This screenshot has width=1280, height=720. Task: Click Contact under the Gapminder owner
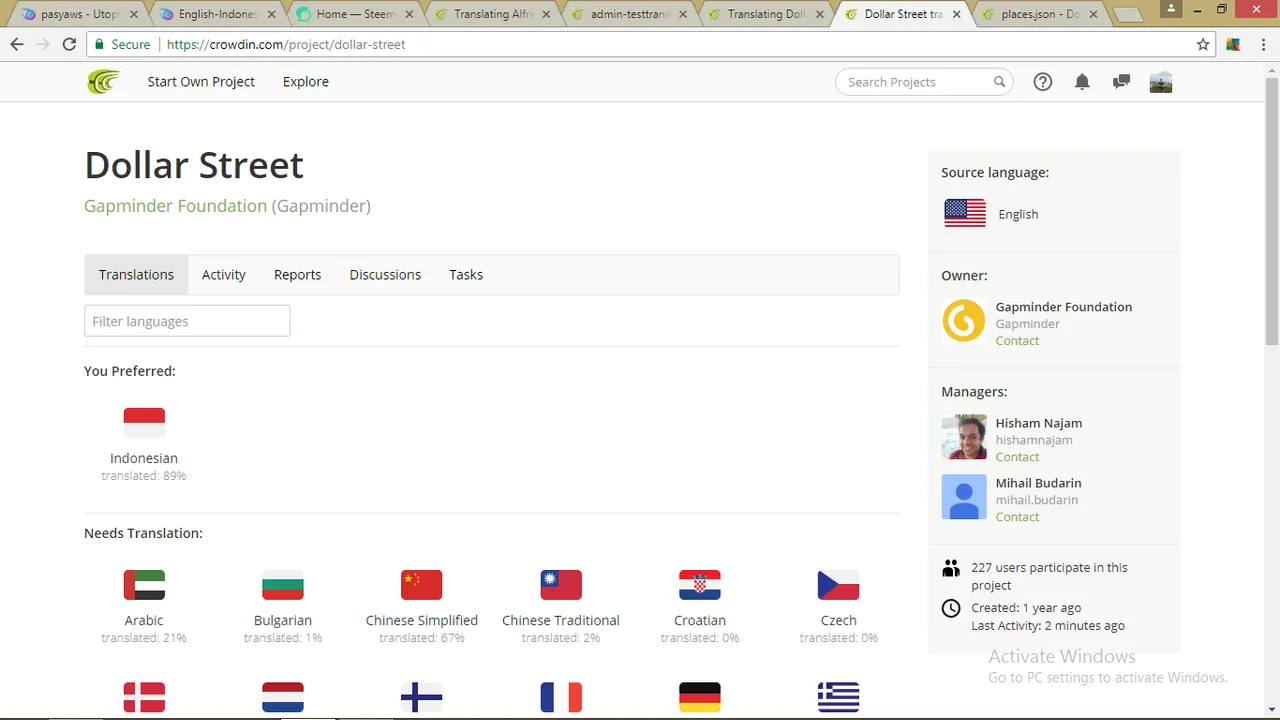tap(1017, 341)
